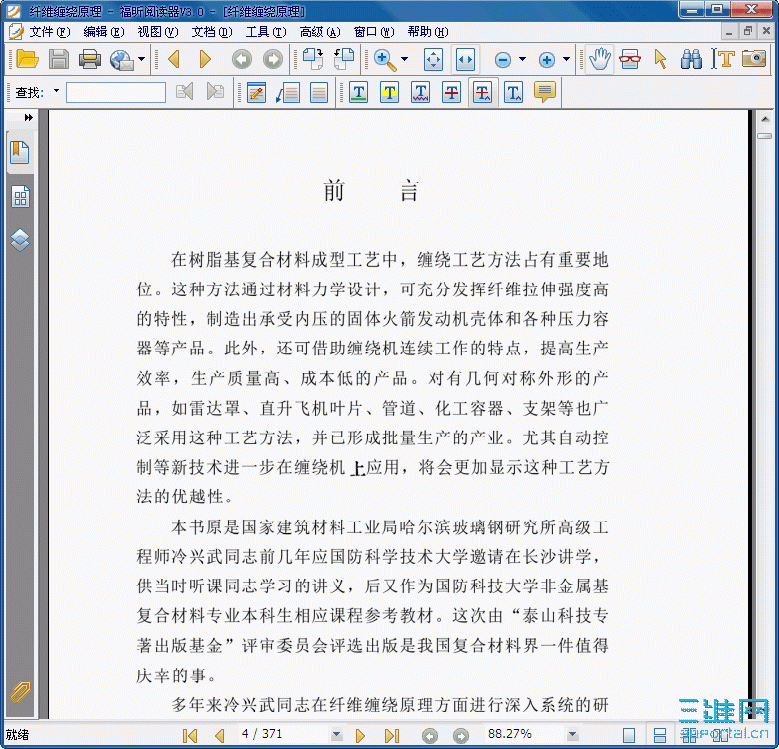Screen dimensions: 779x749
Task: Add a yellow comment note
Action: 545,92
